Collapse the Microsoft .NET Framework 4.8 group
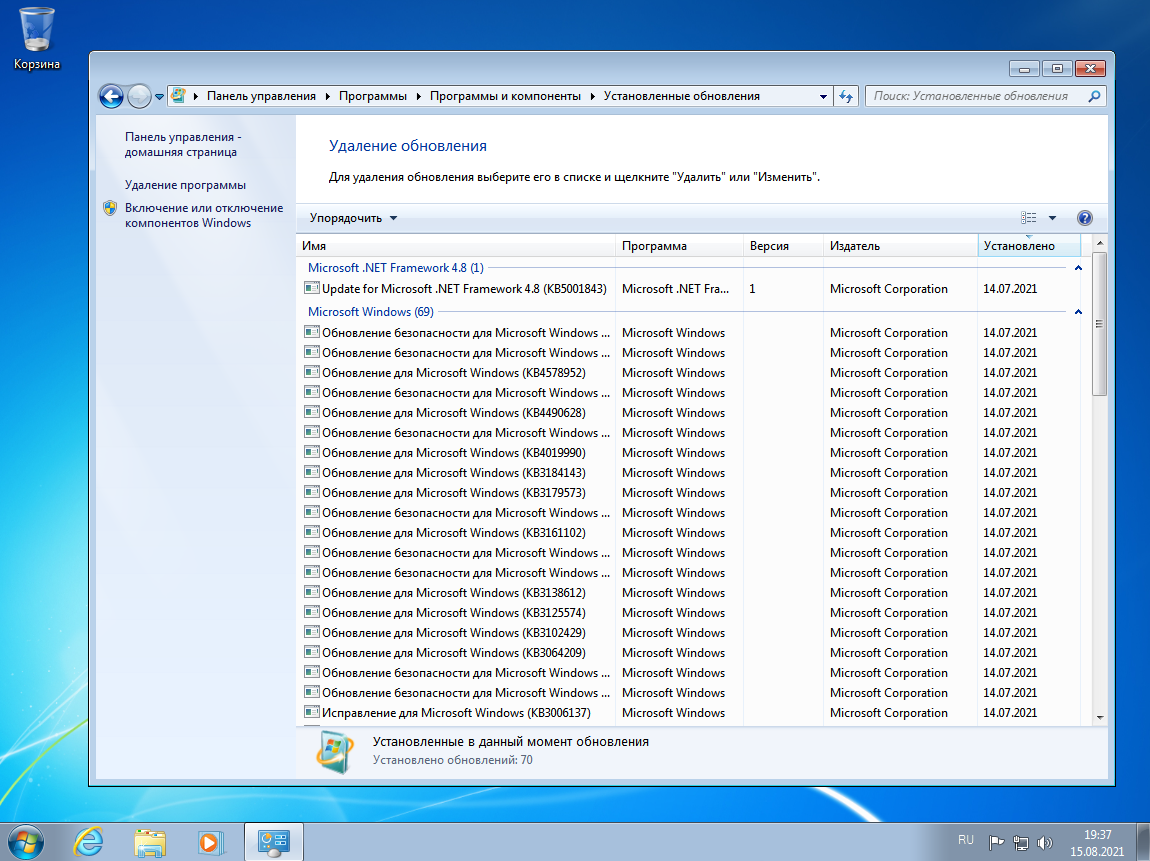 click(1078, 268)
